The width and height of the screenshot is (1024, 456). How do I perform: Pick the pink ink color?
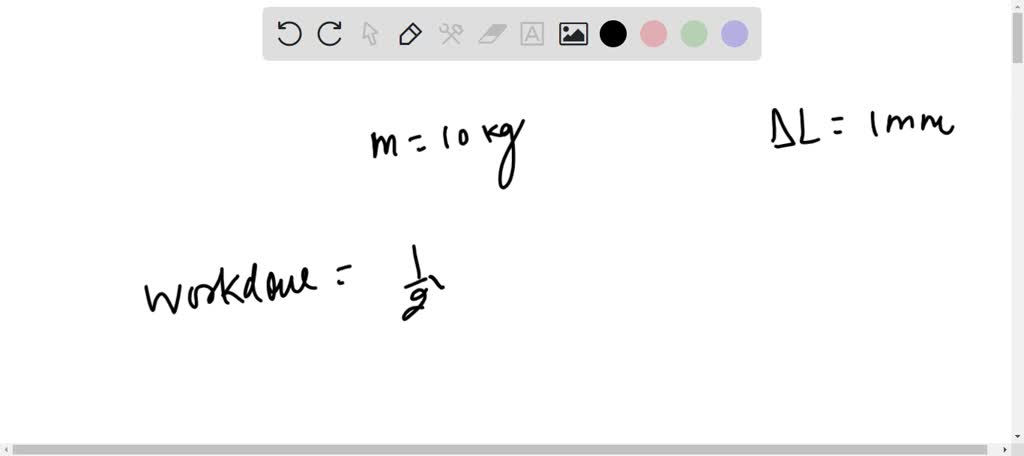[x=654, y=34]
